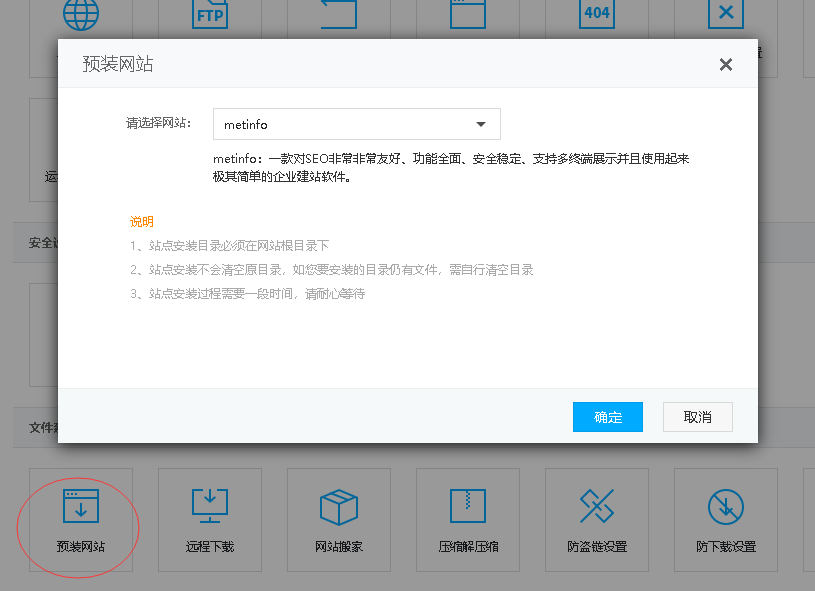Click the note 站点安装过程需要一段时间
The width and height of the screenshot is (815, 591).
click(247, 294)
